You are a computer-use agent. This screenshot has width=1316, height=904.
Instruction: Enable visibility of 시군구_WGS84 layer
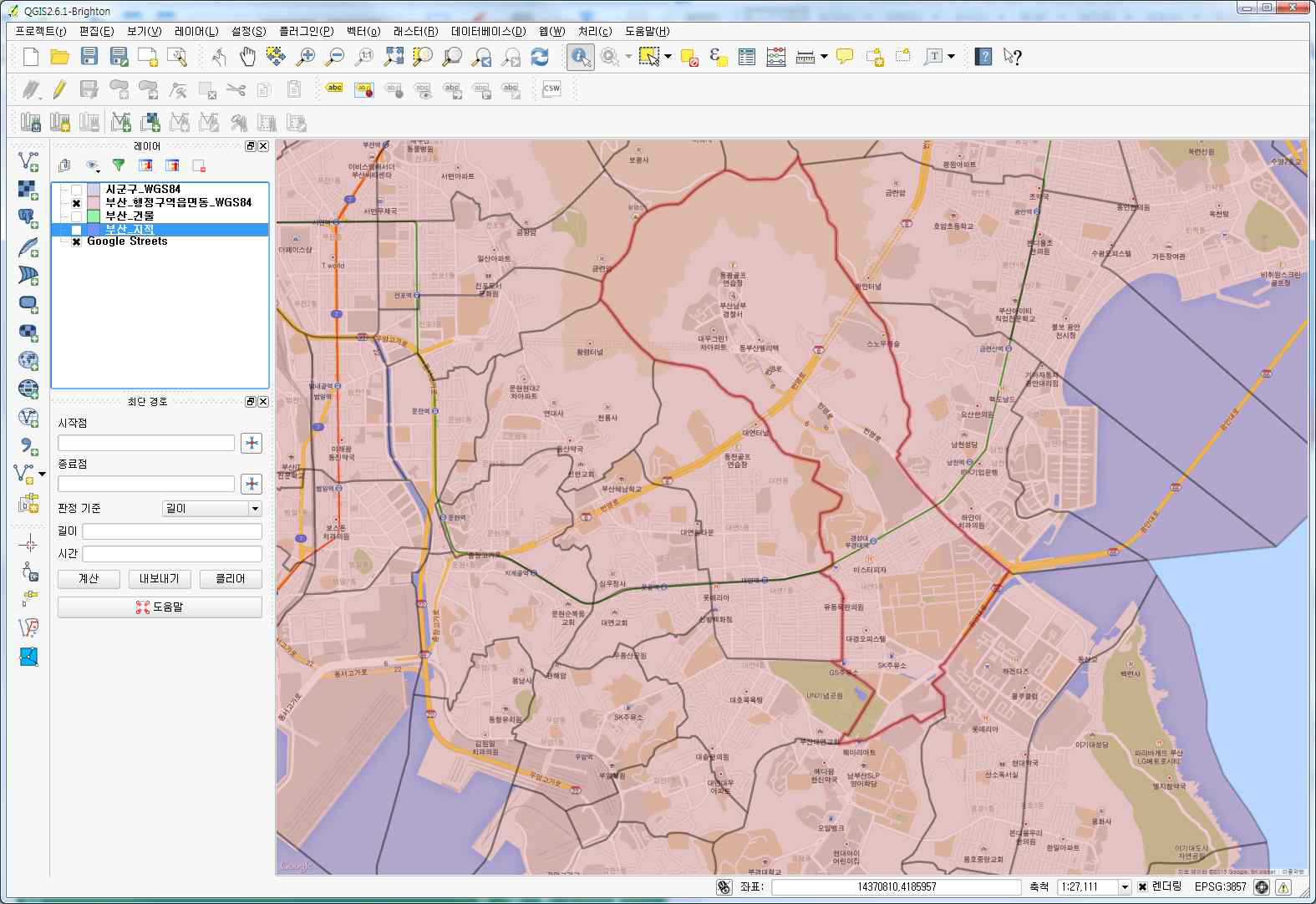pos(76,190)
